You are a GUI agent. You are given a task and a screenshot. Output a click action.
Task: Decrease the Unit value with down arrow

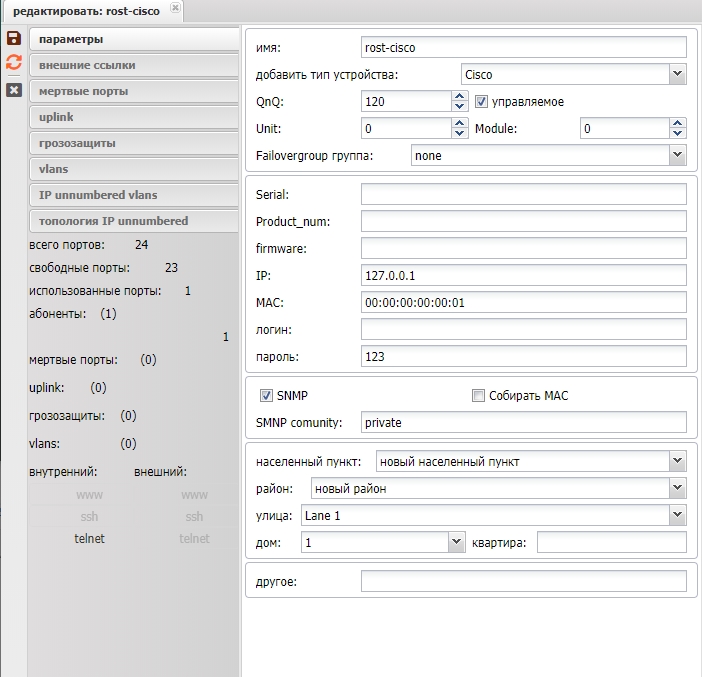(x=460, y=134)
